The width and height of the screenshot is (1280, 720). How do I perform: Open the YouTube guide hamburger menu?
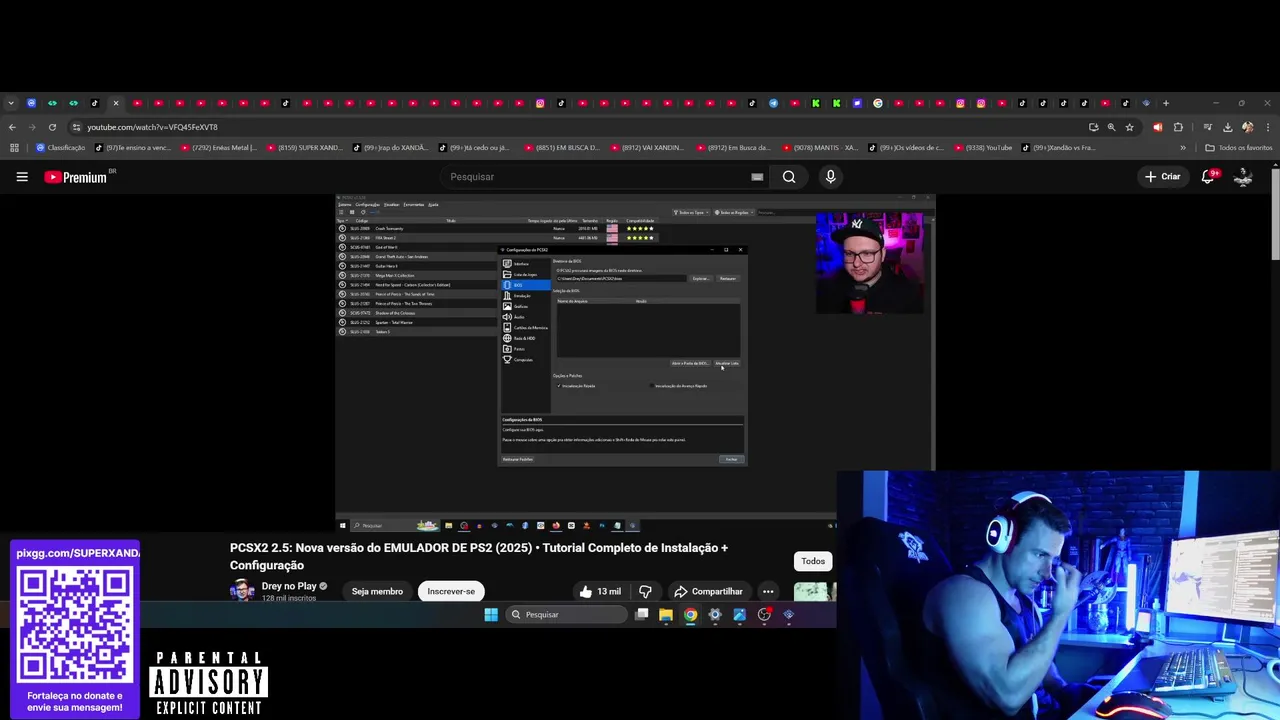22,177
